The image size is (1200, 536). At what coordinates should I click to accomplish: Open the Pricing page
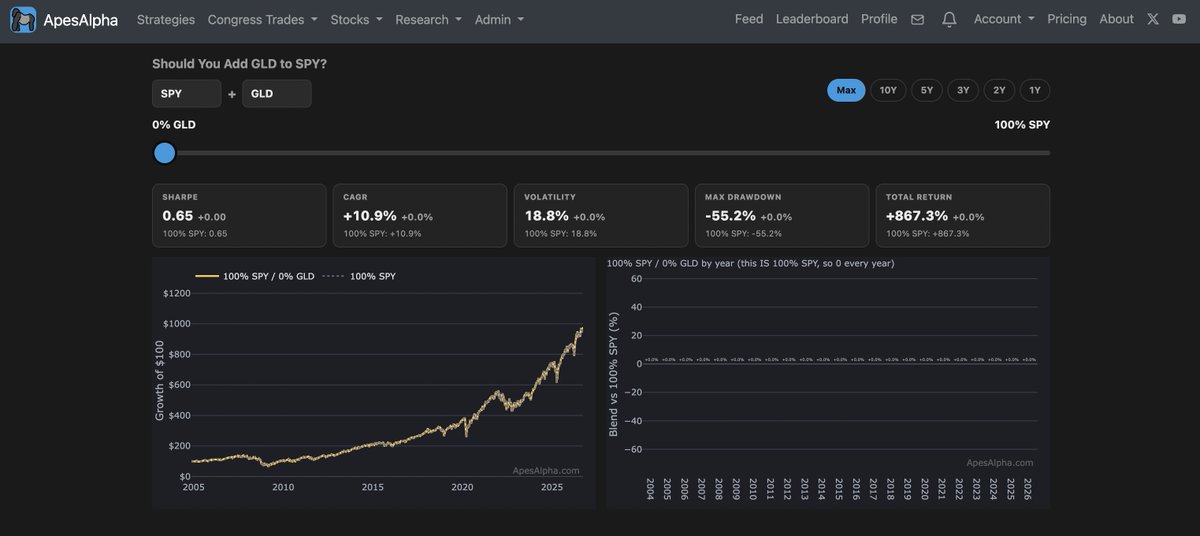pos(1067,19)
